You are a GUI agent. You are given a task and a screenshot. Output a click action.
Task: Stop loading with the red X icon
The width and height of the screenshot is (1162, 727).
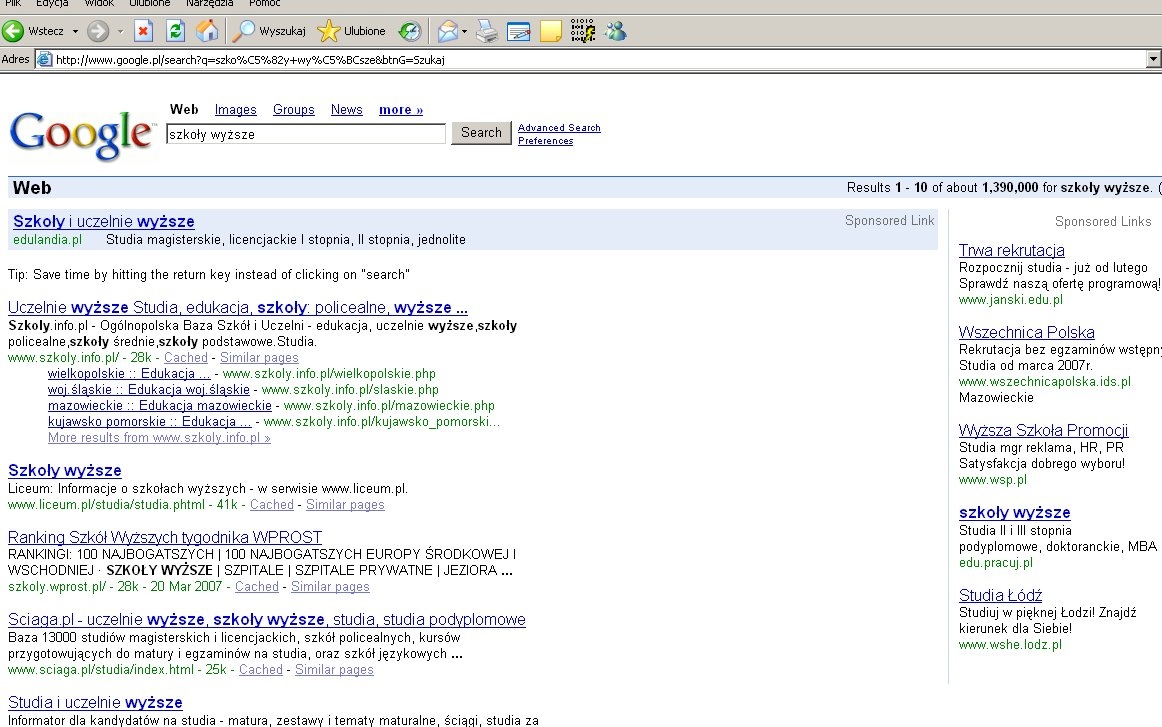click(144, 31)
